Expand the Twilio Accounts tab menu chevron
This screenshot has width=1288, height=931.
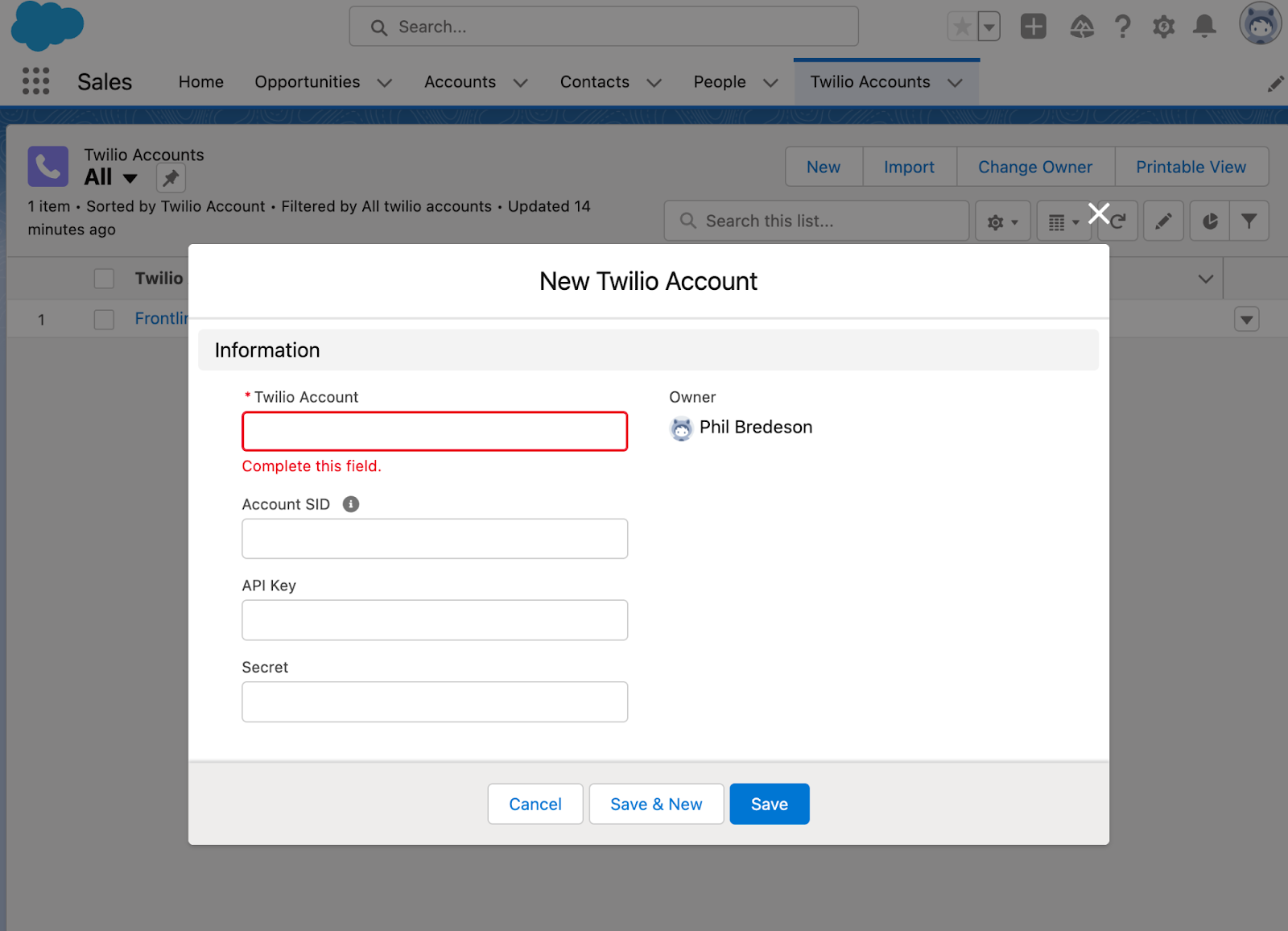955,83
